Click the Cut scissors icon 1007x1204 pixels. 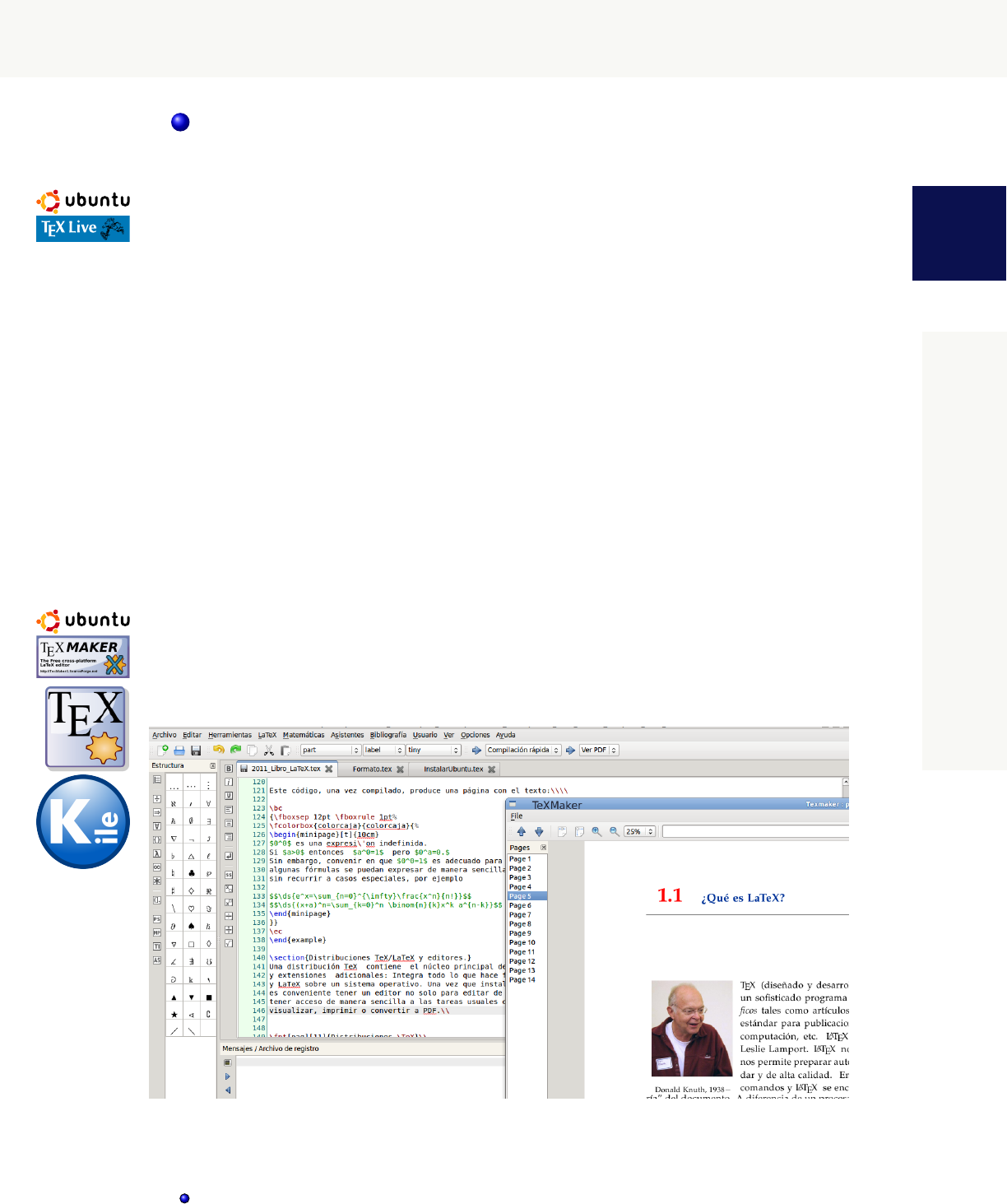pos(268,751)
